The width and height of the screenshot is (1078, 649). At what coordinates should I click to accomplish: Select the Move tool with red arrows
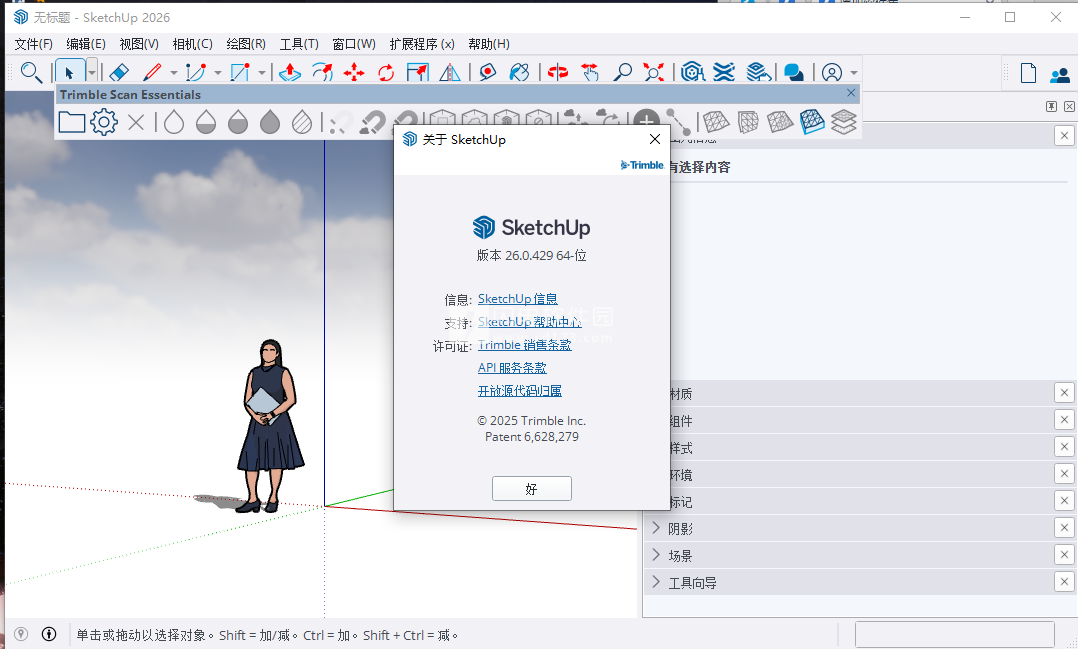[x=354, y=72]
